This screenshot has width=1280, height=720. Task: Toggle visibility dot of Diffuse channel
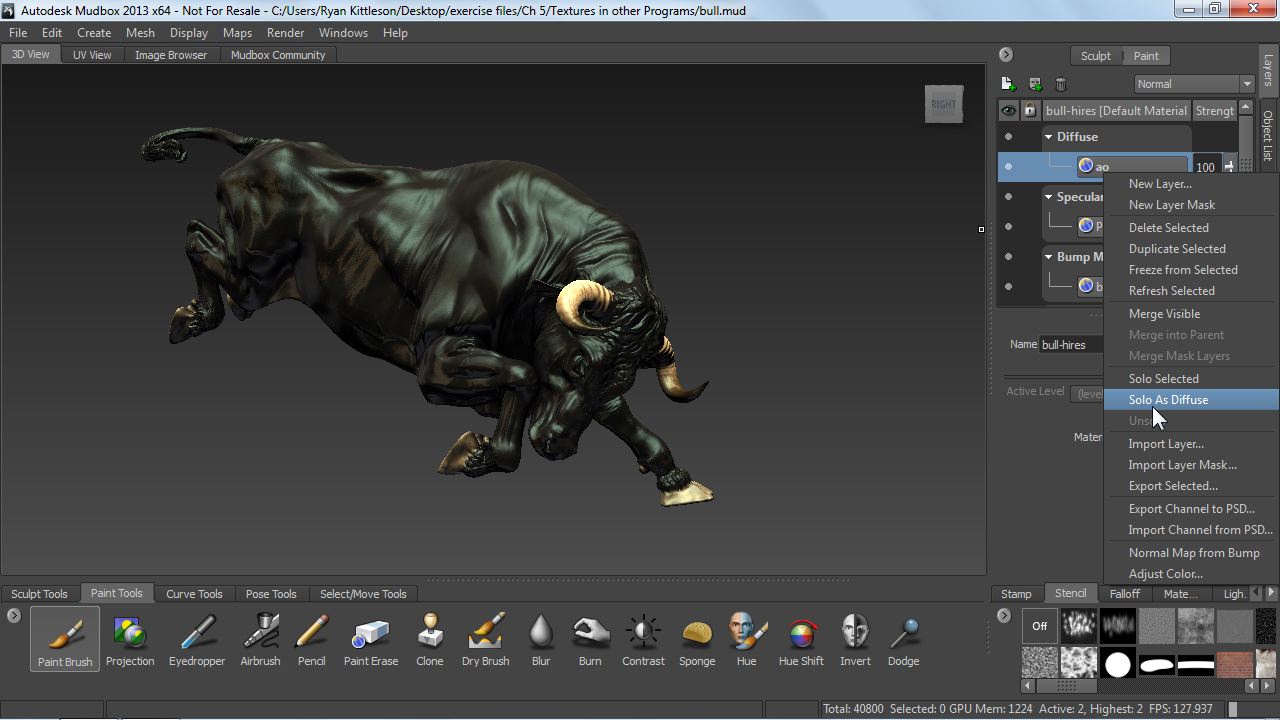(x=1008, y=137)
